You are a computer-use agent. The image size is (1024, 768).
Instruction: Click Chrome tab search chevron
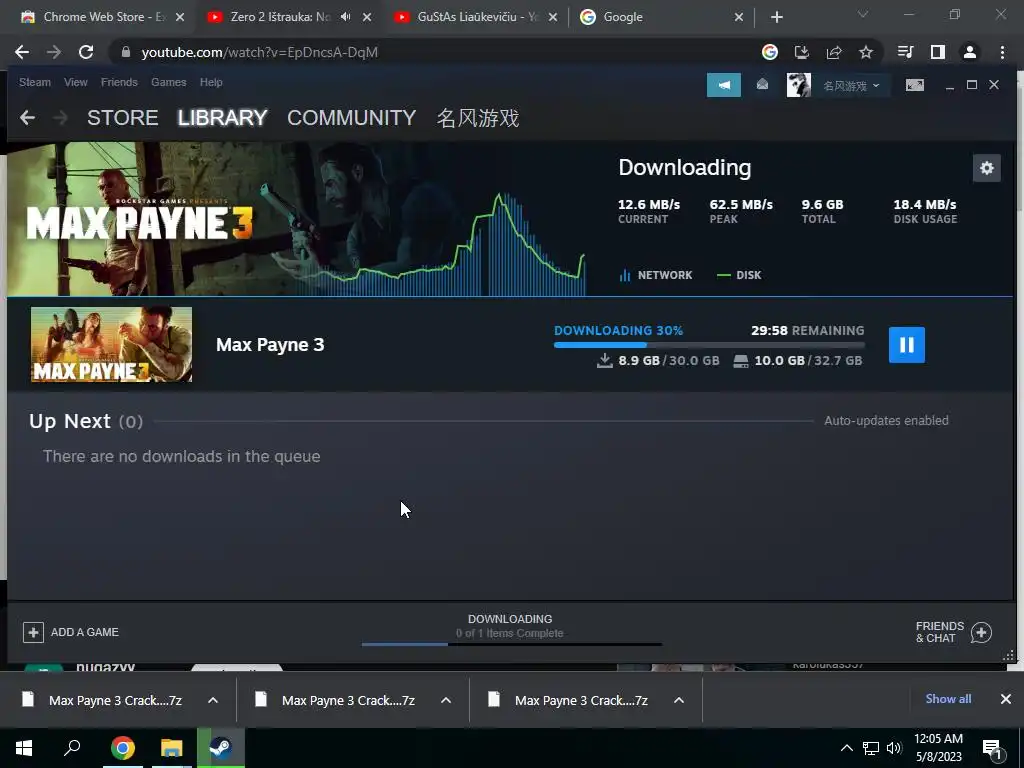(x=863, y=14)
